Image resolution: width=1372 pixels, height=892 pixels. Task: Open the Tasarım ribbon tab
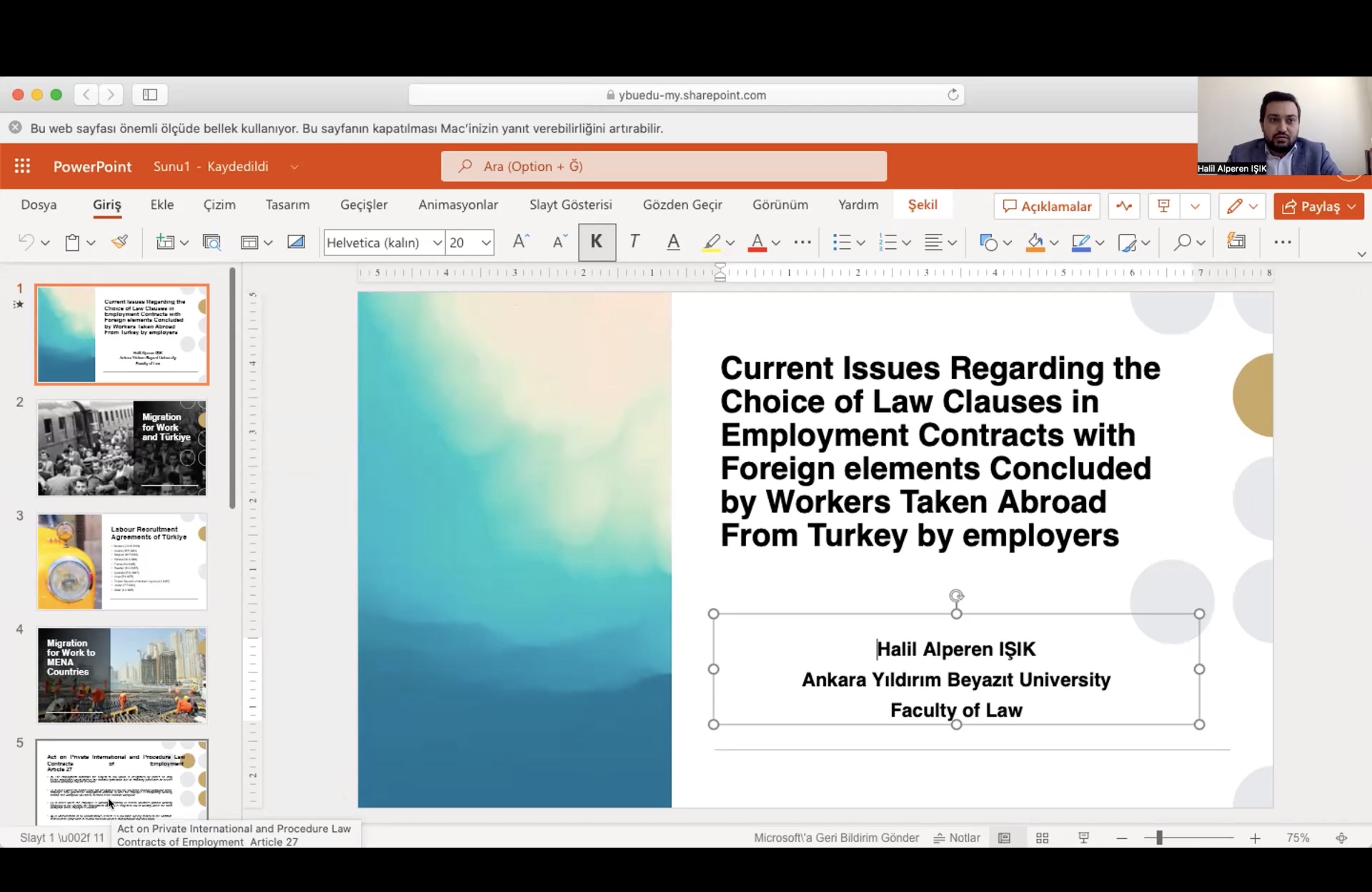(287, 205)
